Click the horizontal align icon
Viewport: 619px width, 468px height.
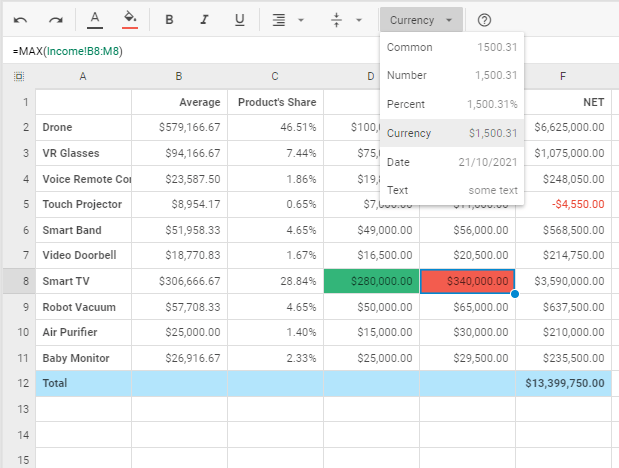click(x=279, y=20)
